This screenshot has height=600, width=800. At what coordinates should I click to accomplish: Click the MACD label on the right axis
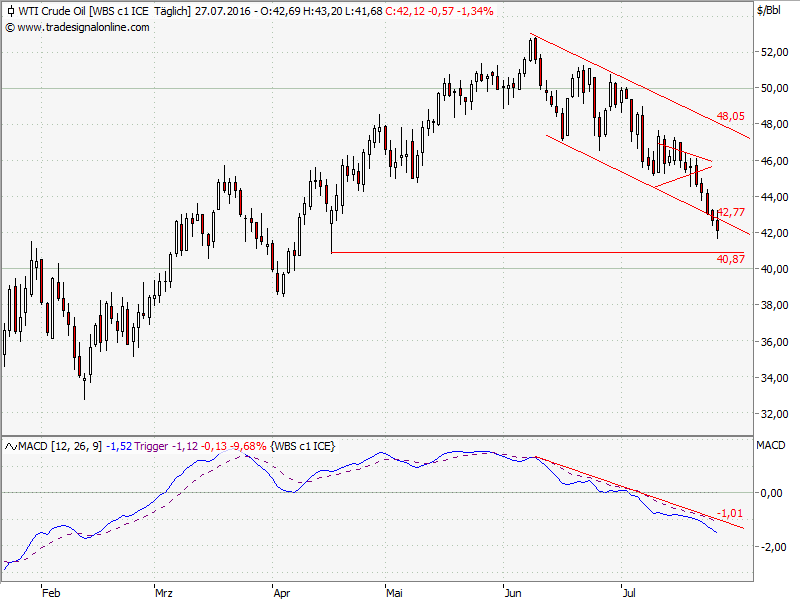pos(771,444)
